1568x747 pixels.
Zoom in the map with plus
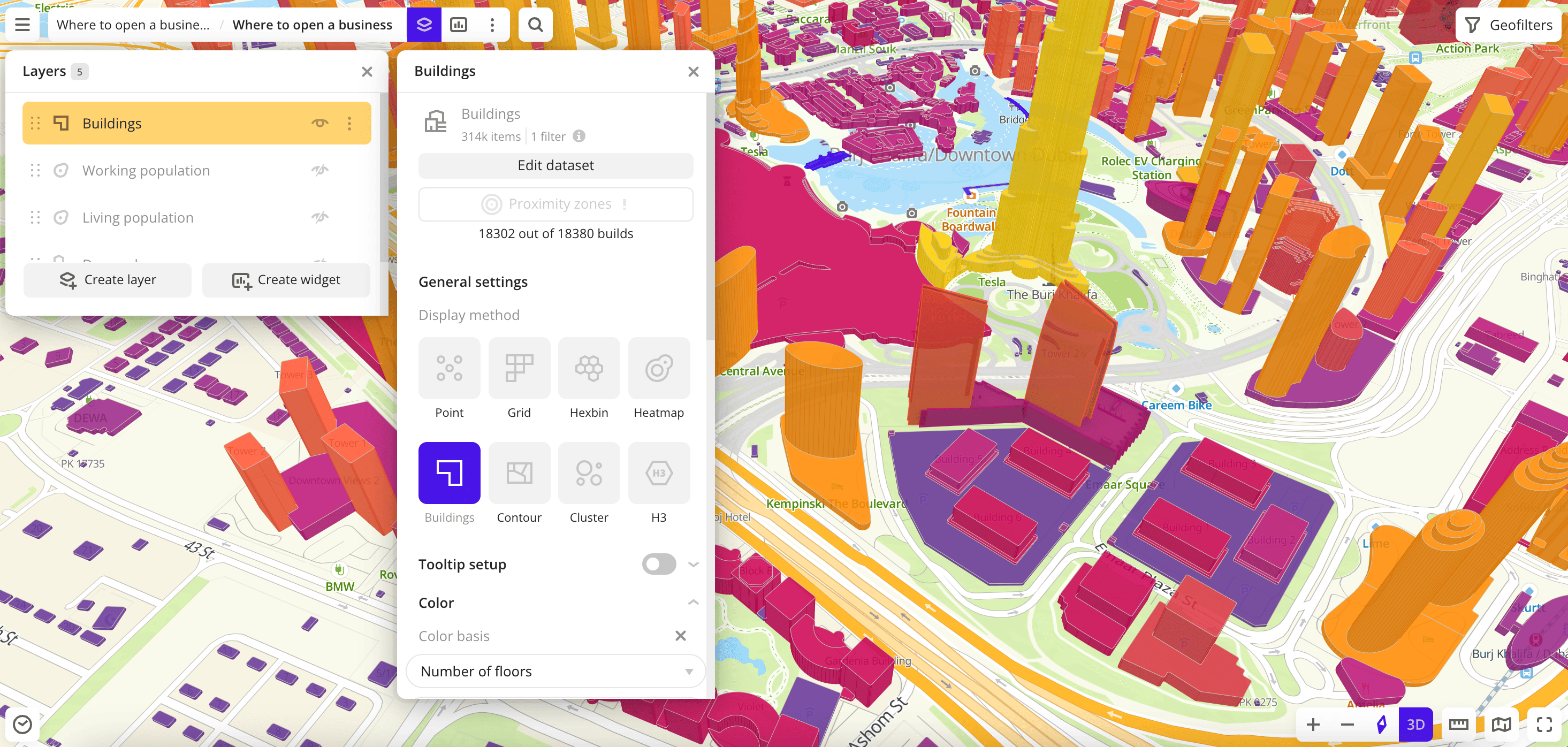point(1313,724)
